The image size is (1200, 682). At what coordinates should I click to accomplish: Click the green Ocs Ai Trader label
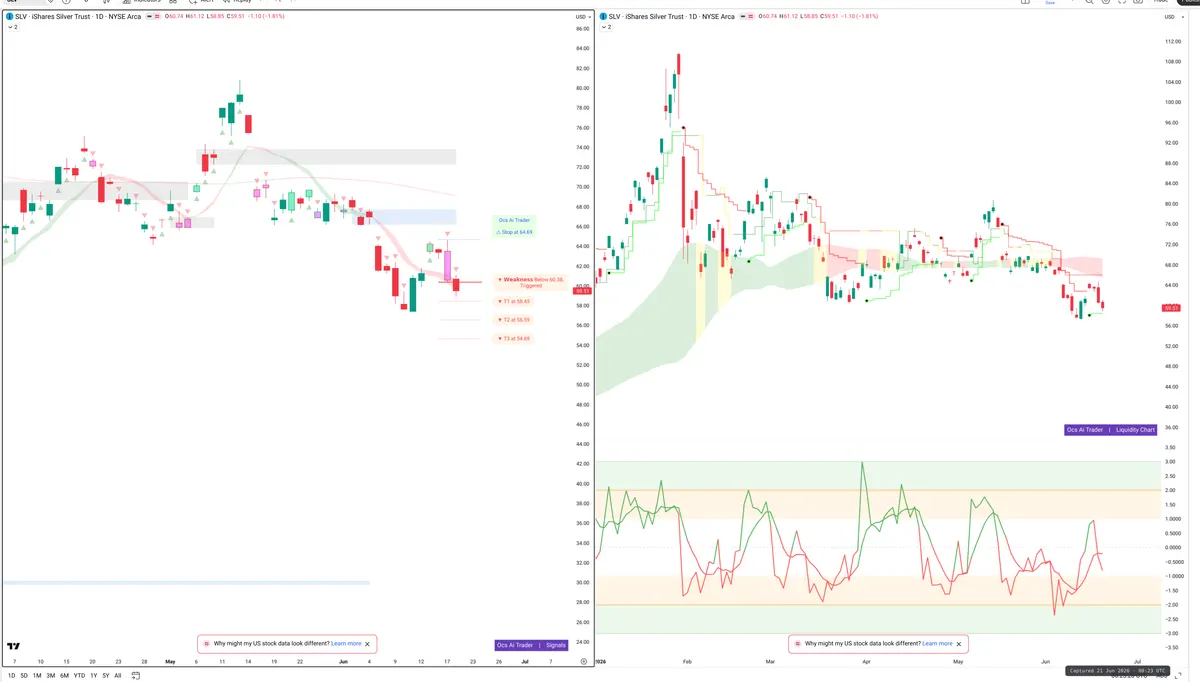[x=514, y=220]
